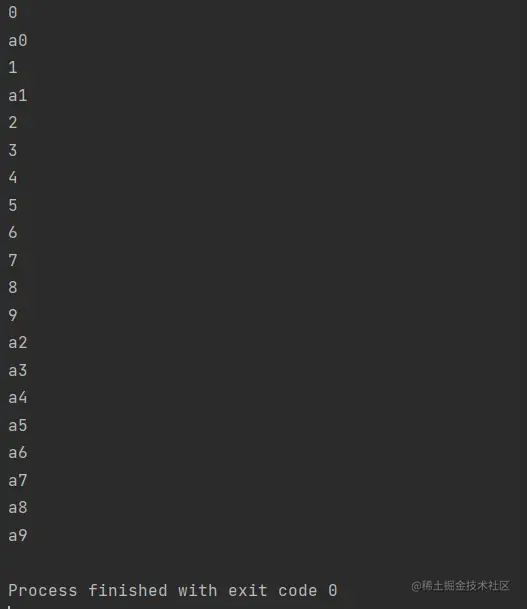Click the output line 'a9'

coord(18,536)
